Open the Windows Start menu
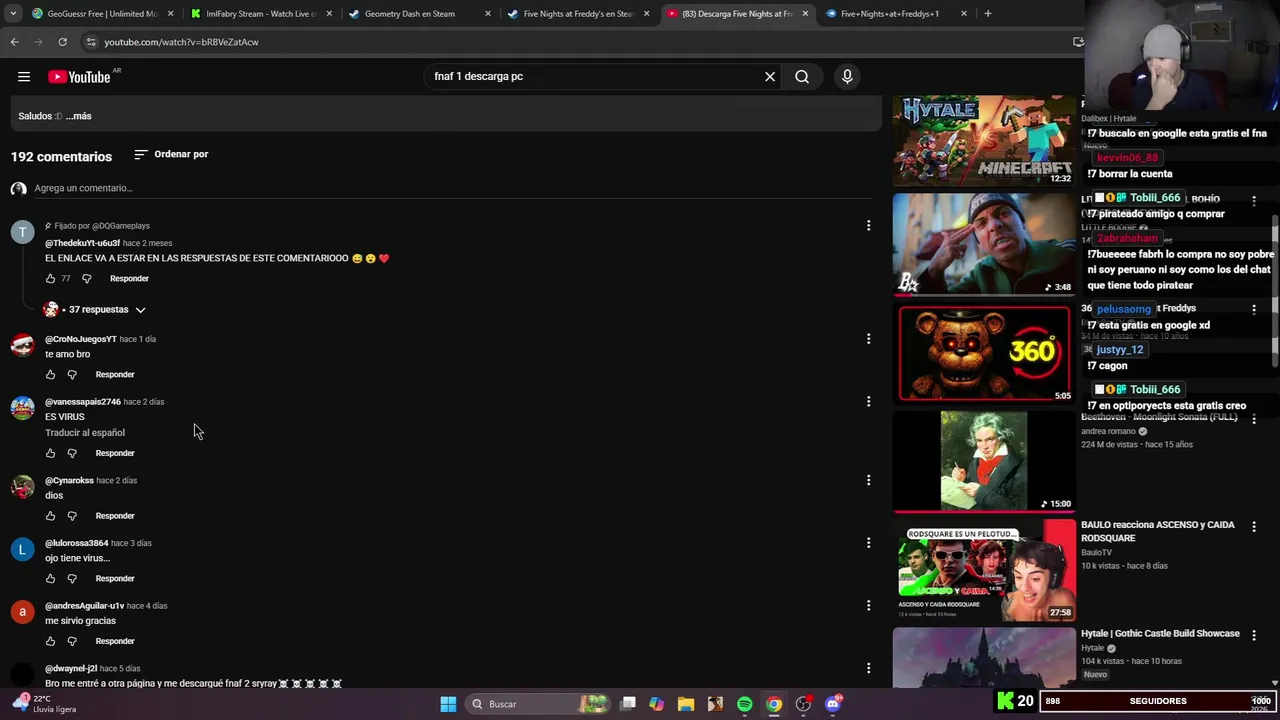 (x=448, y=704)
